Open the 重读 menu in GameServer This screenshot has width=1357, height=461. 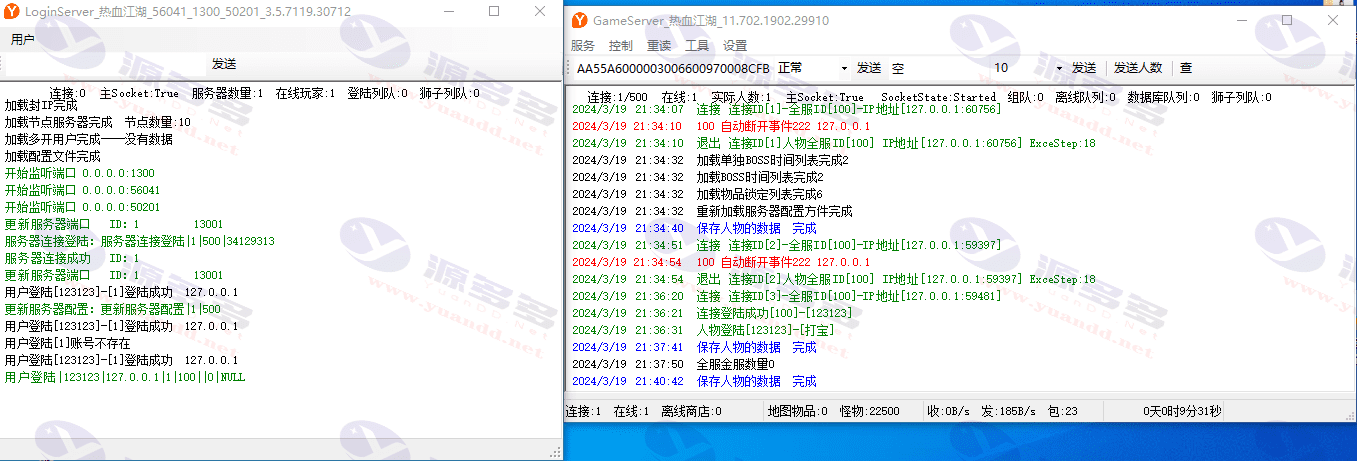click(x=659, y=46)
